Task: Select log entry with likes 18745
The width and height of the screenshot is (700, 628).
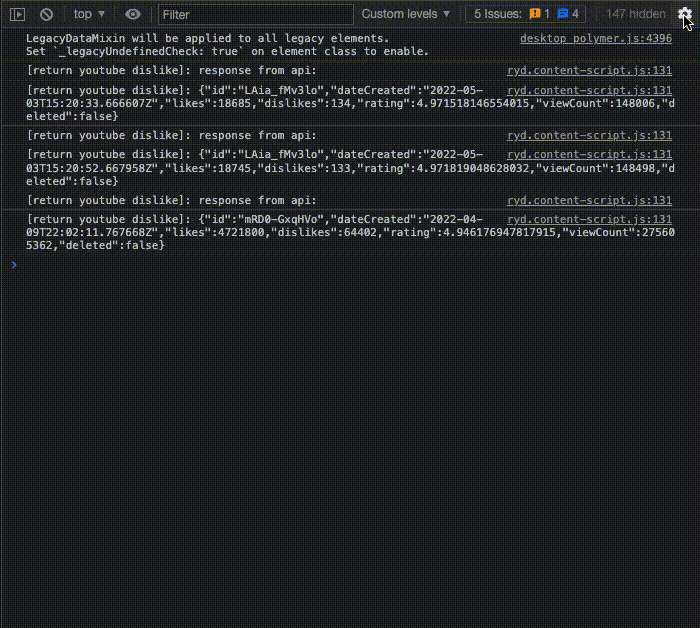Action: tap(350, 168)
